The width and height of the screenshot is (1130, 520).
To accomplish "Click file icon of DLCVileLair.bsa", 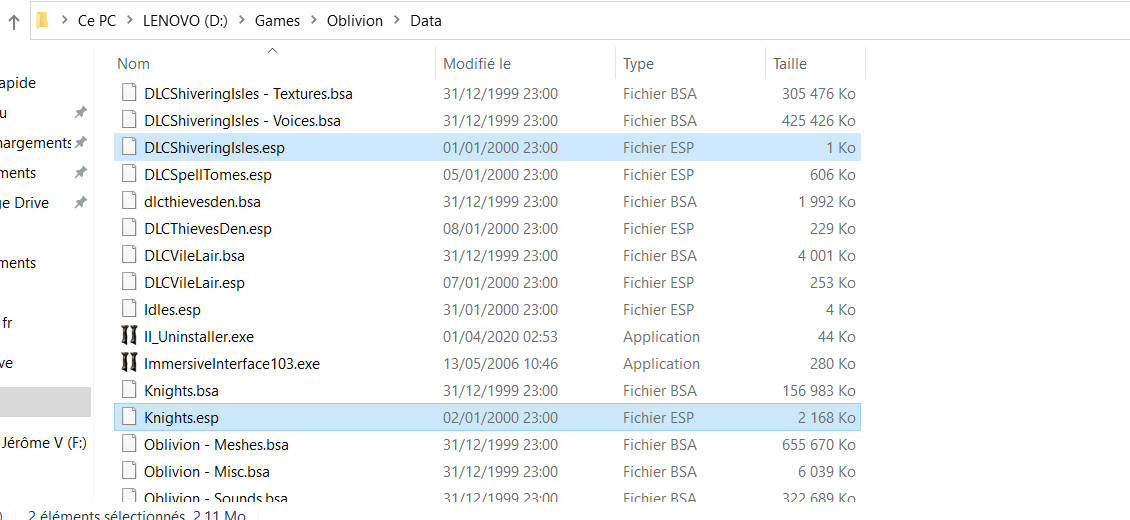I will 129,256.
